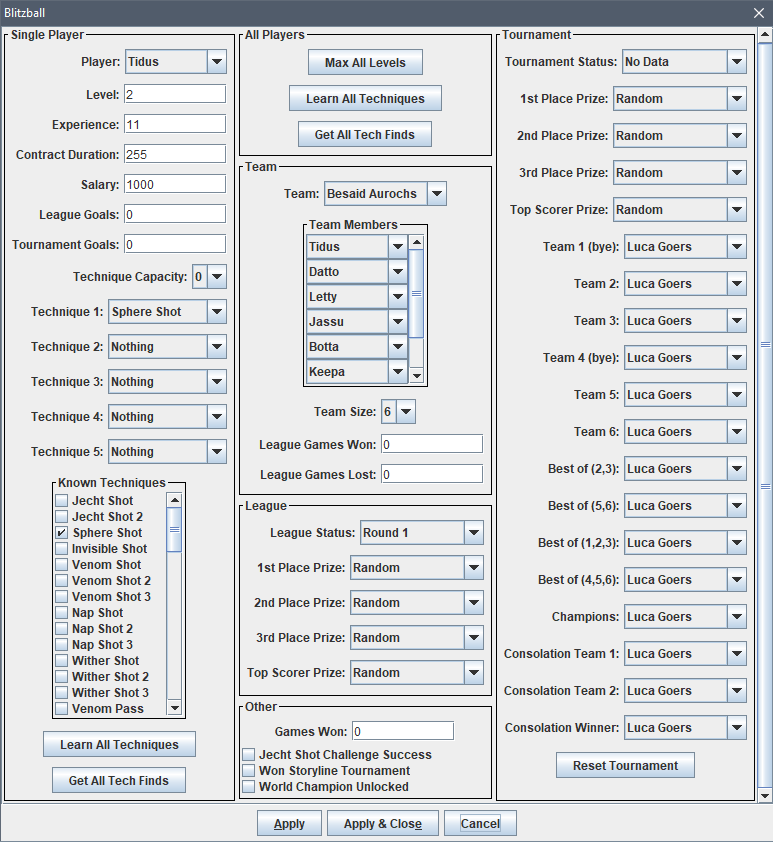The image size is (773, 842).
Task: Click into the Salary input field
Action: 174,184
